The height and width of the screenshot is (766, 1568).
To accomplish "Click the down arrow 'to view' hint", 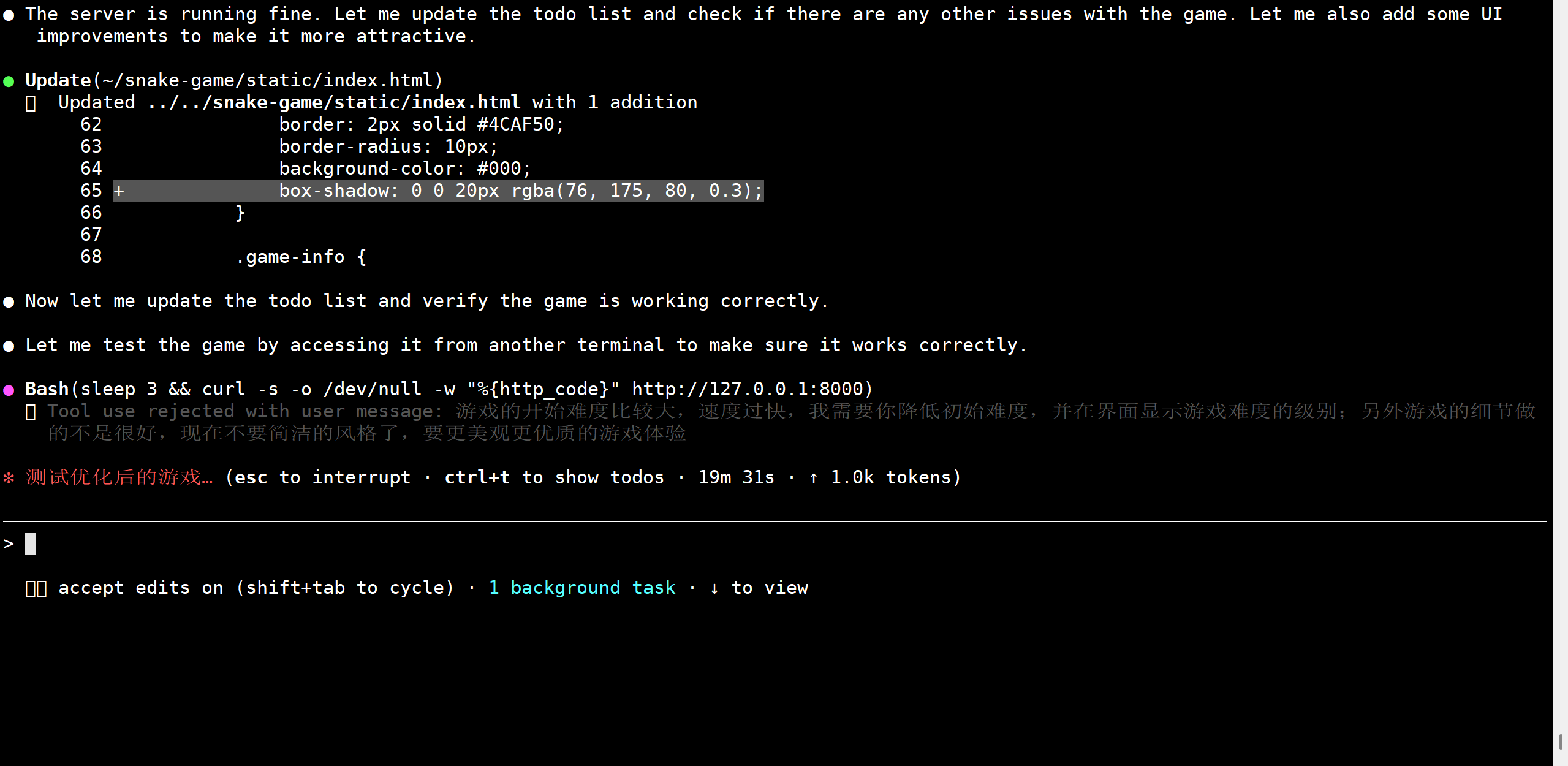I will point(759,588).
